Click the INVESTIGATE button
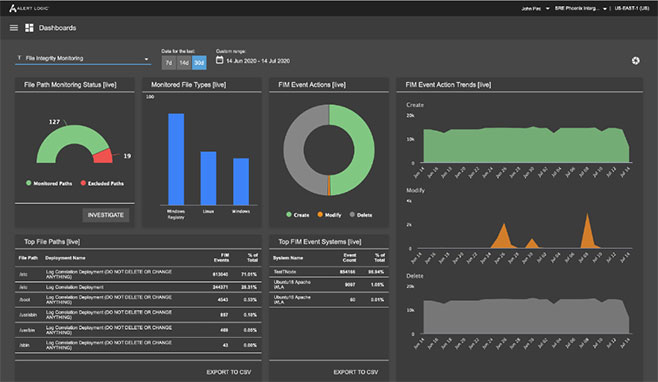Viewport: 658px width, 382px height. (106, 215)
